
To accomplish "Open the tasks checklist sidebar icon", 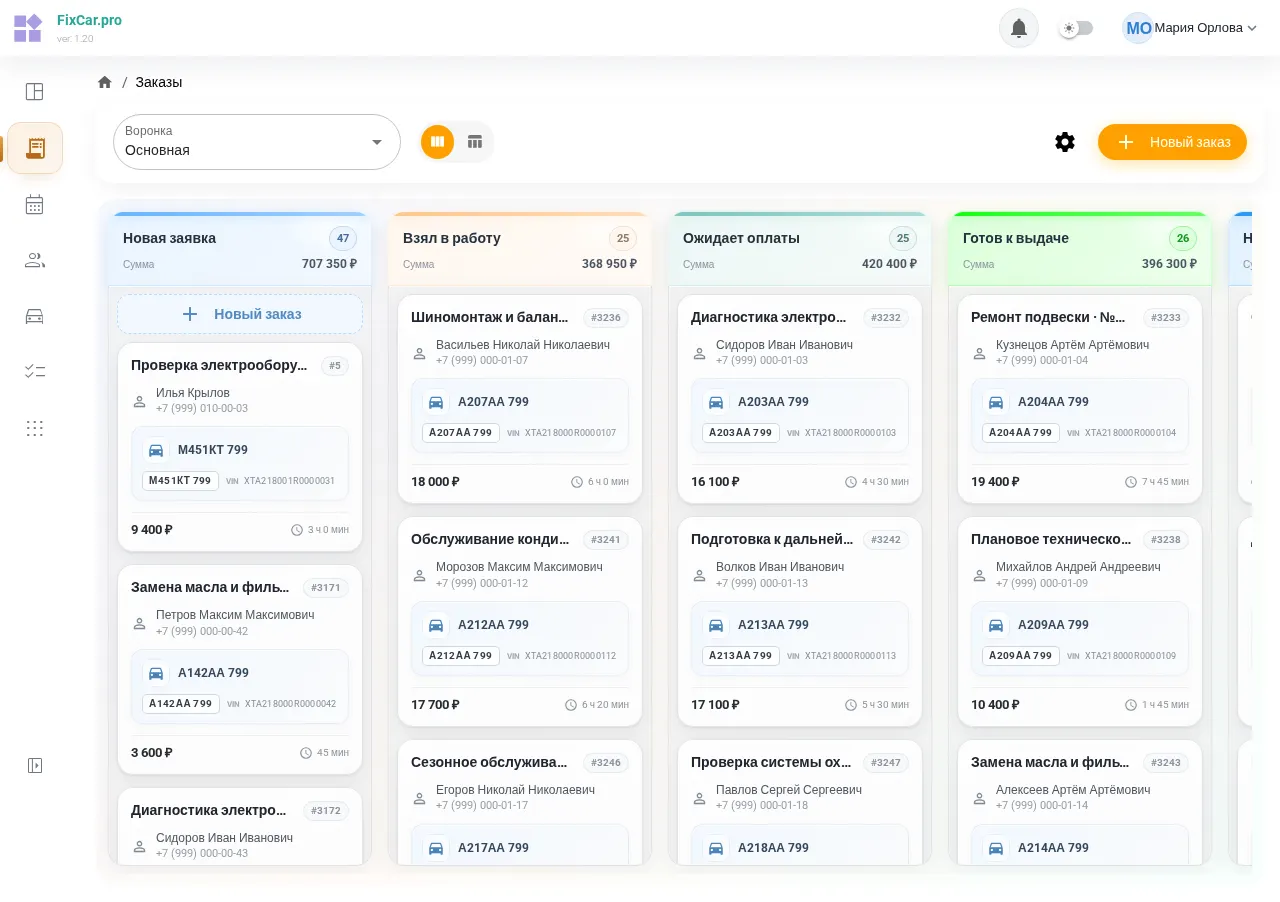I will pos(35,371).
